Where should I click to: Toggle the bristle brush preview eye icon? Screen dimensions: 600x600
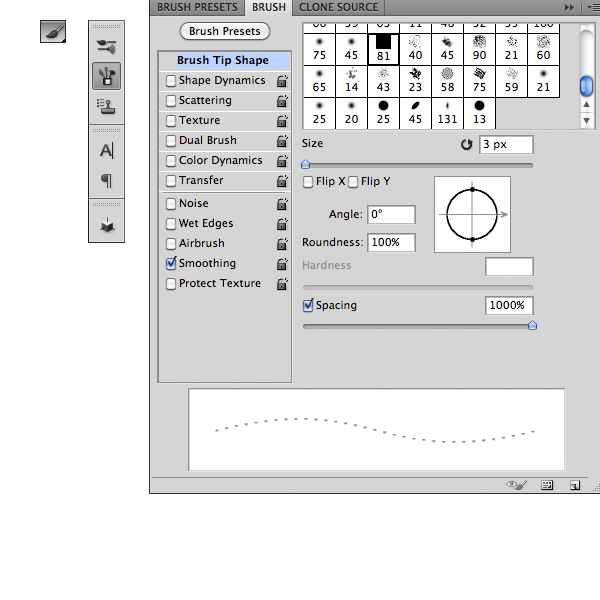pyautogui.click(x=517, y=485)
